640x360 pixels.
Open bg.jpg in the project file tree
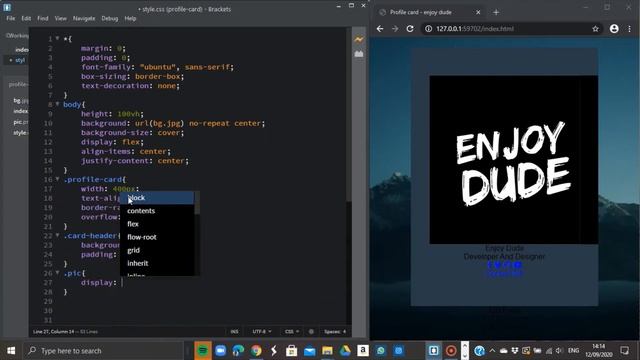pos(20,100)
